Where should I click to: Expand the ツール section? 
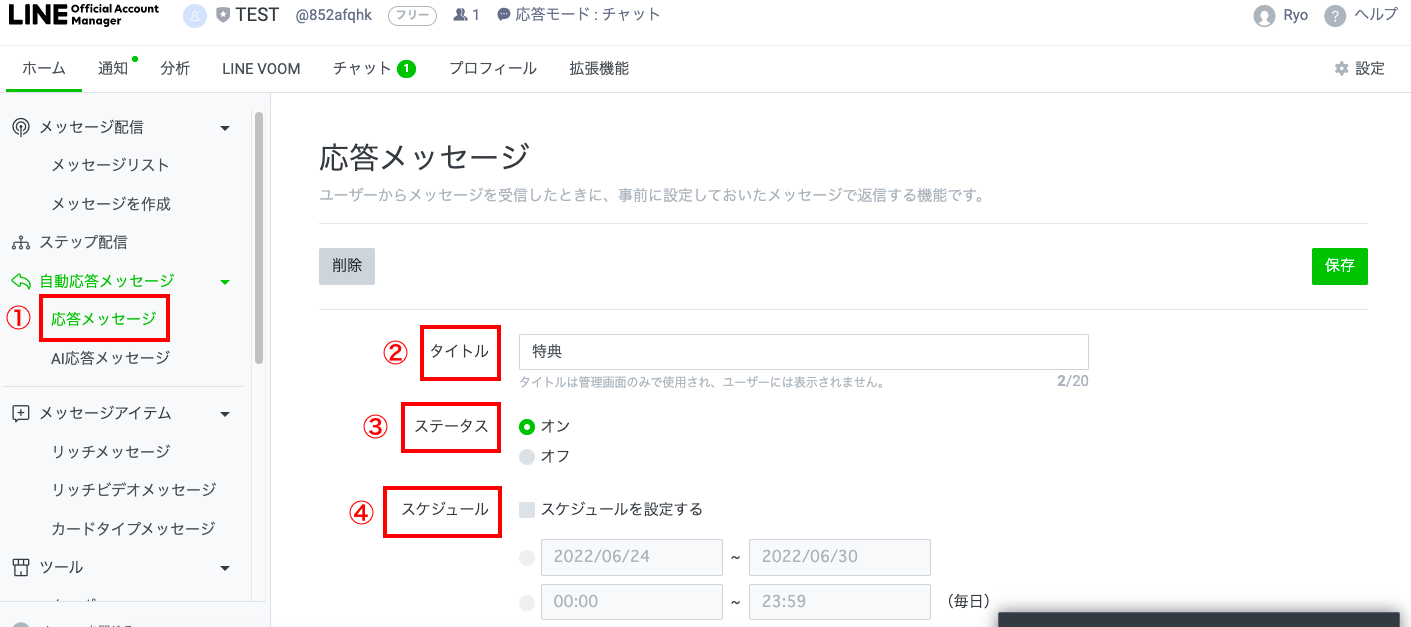[225, 566]
